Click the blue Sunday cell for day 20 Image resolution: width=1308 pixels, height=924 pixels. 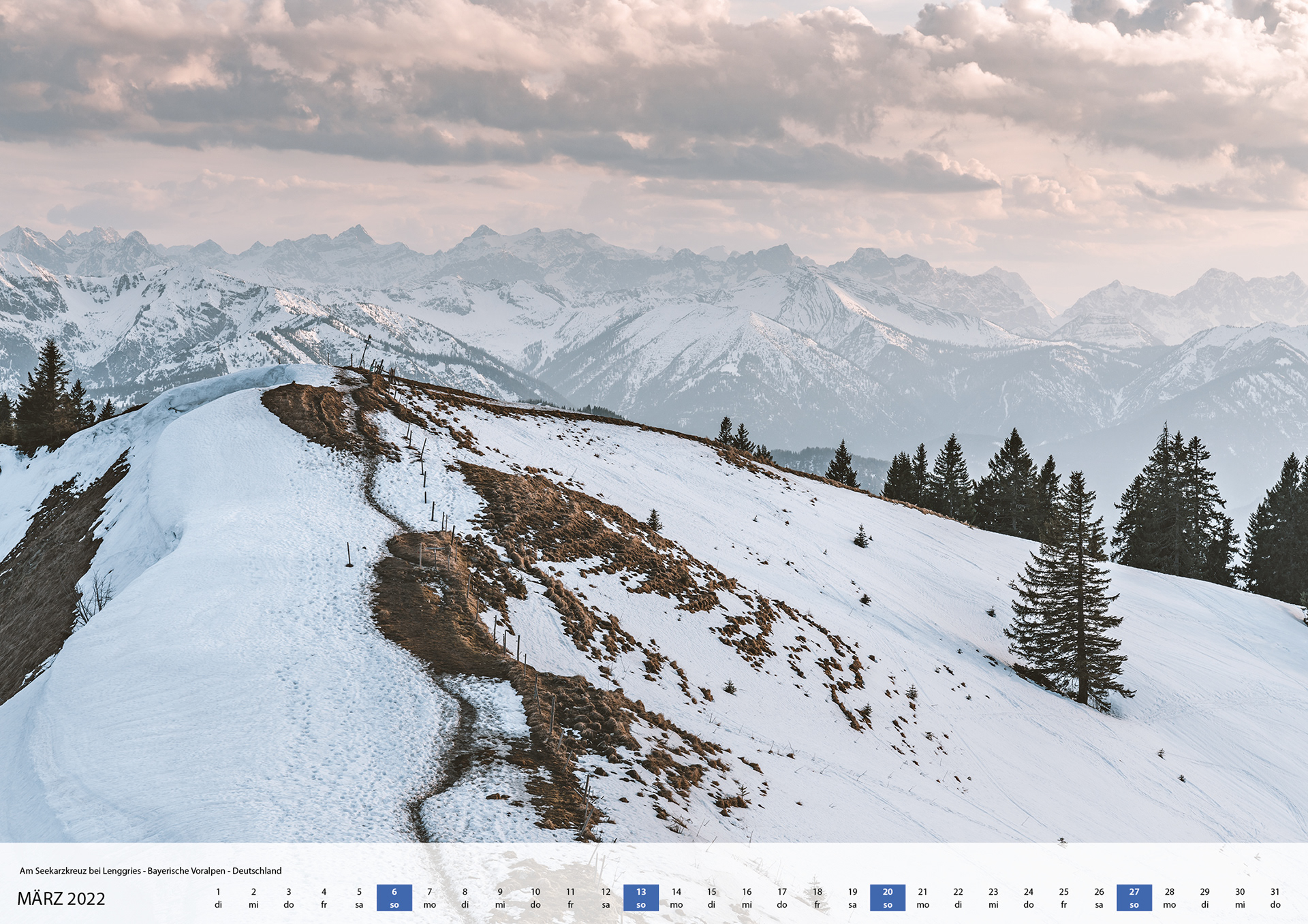coord(888,898)
